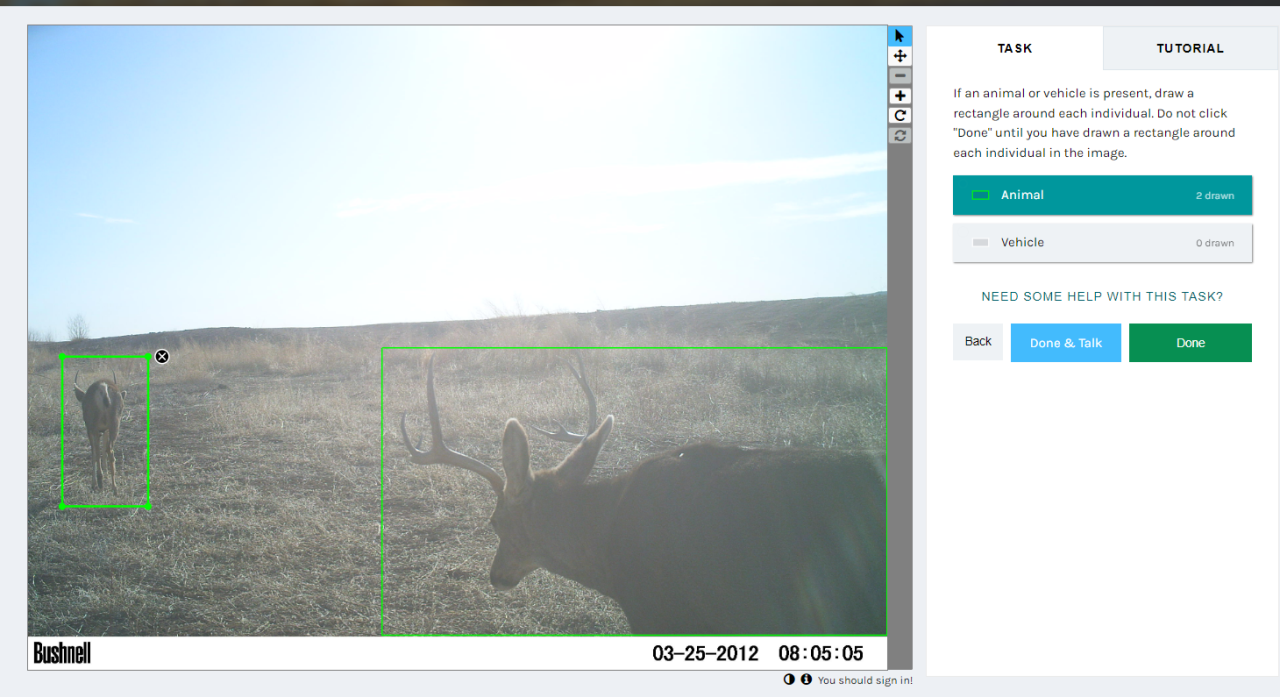Select the pan move tool

pos(900,56)
